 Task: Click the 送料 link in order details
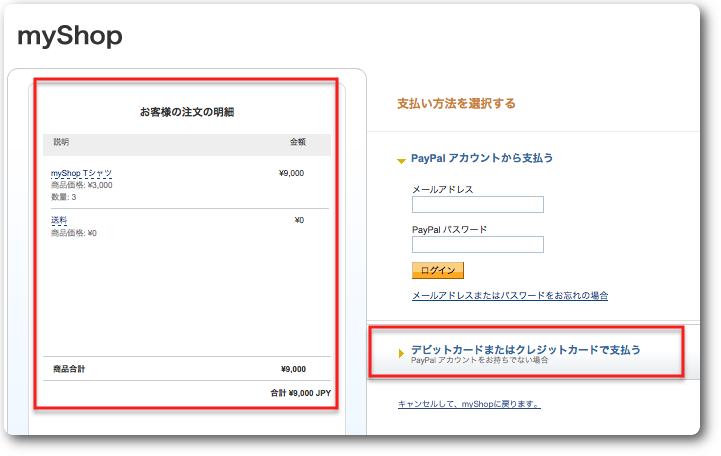59,220
